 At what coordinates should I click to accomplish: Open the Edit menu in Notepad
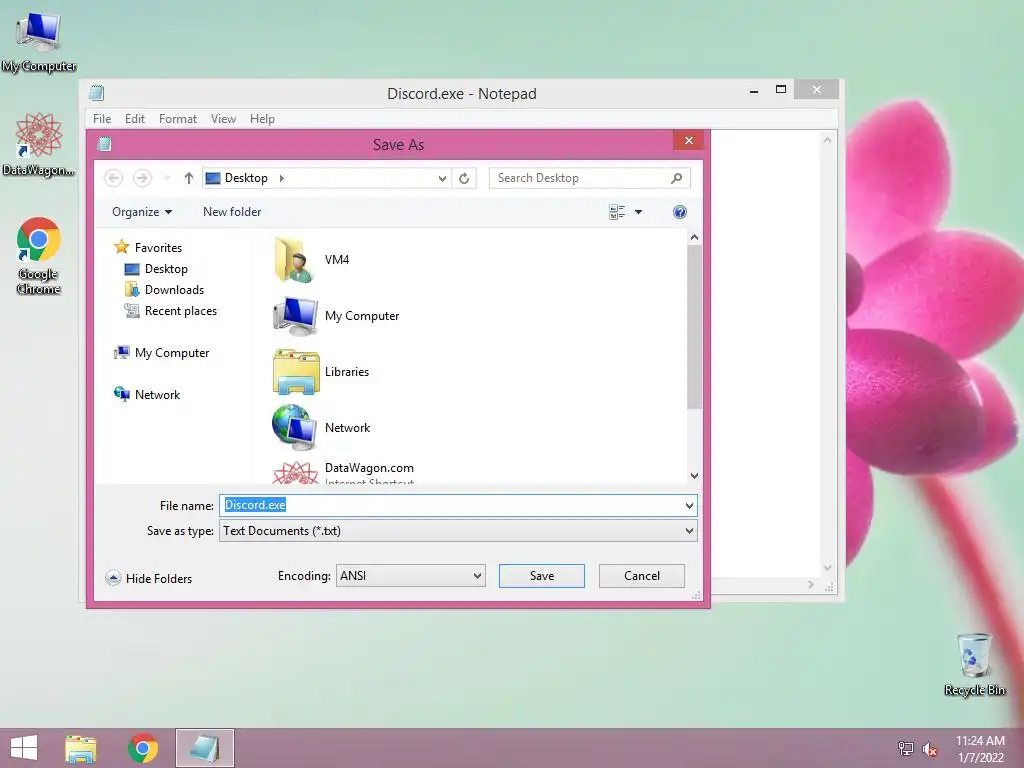[x=135, y=119]
